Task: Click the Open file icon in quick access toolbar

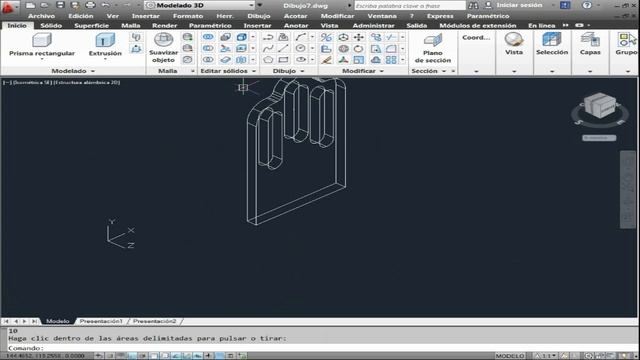Action: coord(45,5)
